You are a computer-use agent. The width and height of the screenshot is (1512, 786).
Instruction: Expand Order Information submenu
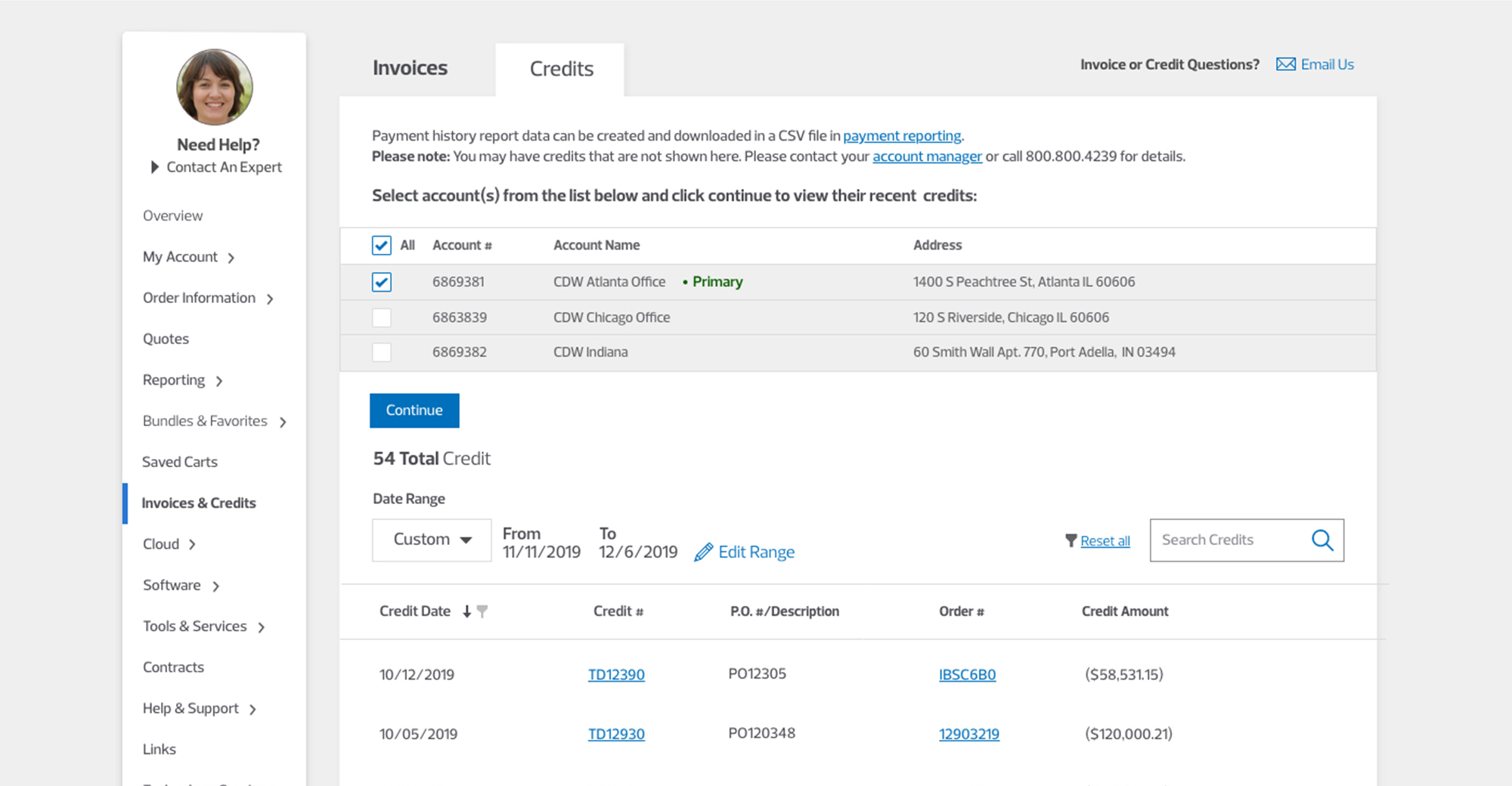point(270,299)
